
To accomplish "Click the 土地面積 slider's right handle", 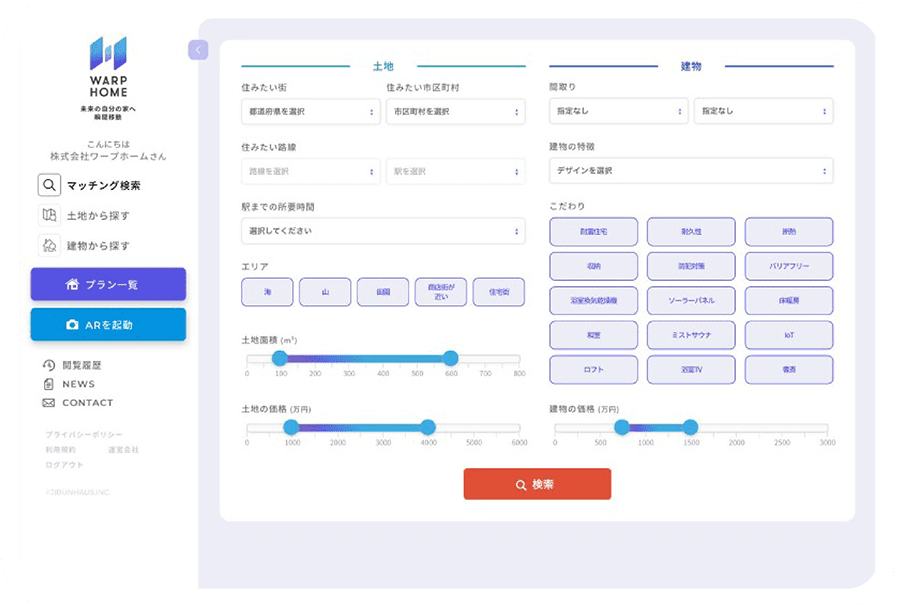I will coord(450,359).
